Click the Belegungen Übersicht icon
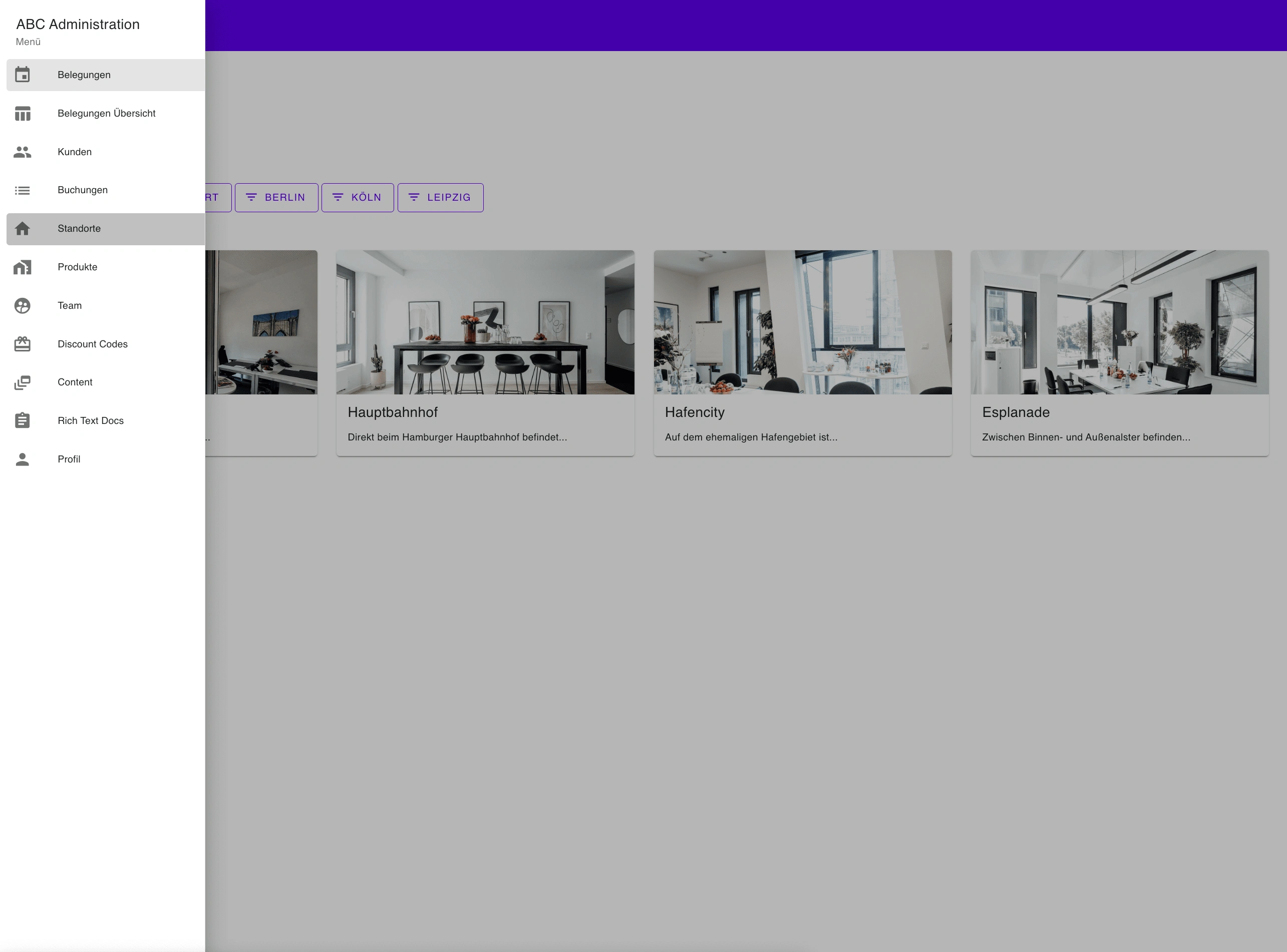The width and height of the screenshot is (1287, 952). click(x=22, y=113)
